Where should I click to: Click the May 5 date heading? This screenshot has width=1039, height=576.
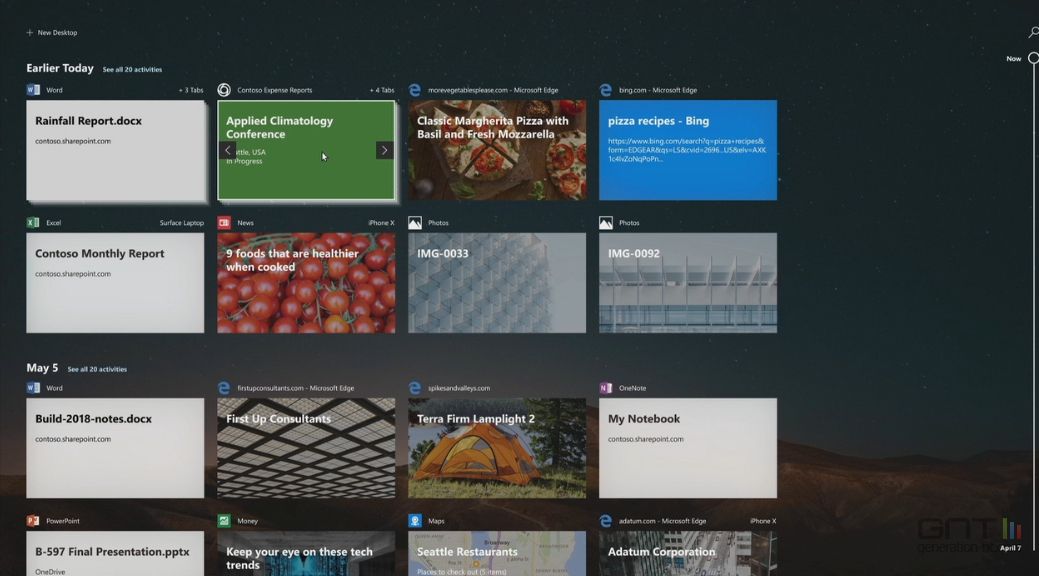coord(42,368)
